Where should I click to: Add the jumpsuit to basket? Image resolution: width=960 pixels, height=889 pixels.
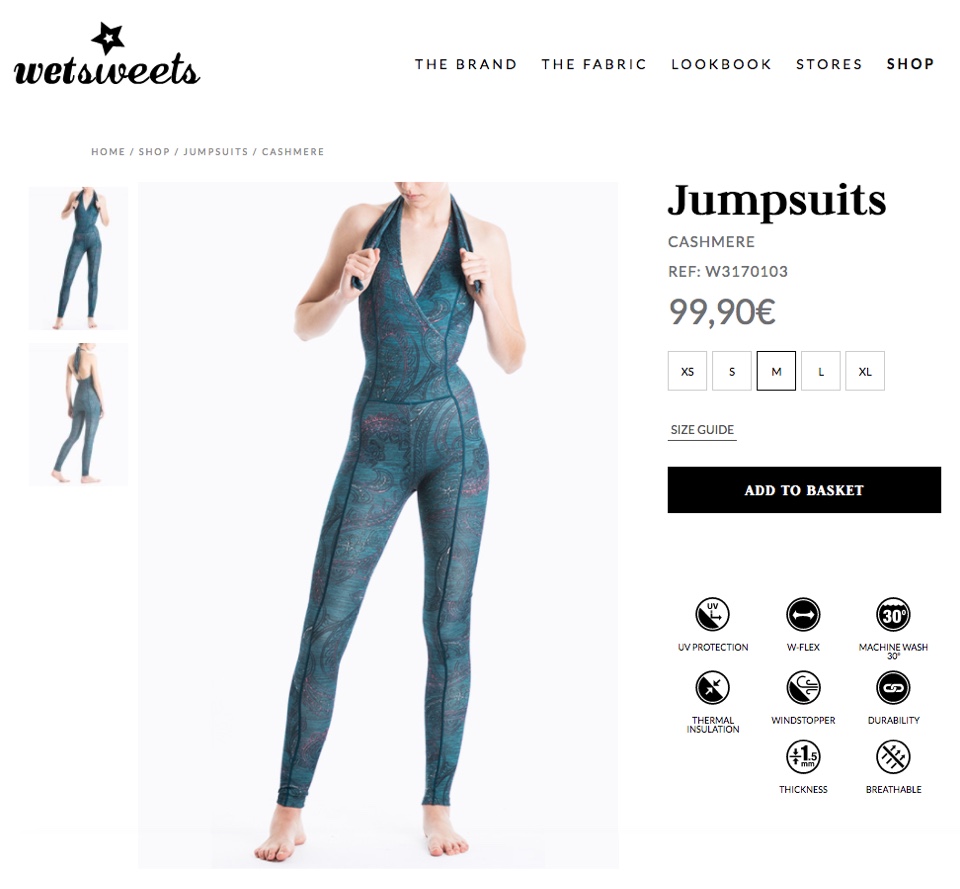804,490
